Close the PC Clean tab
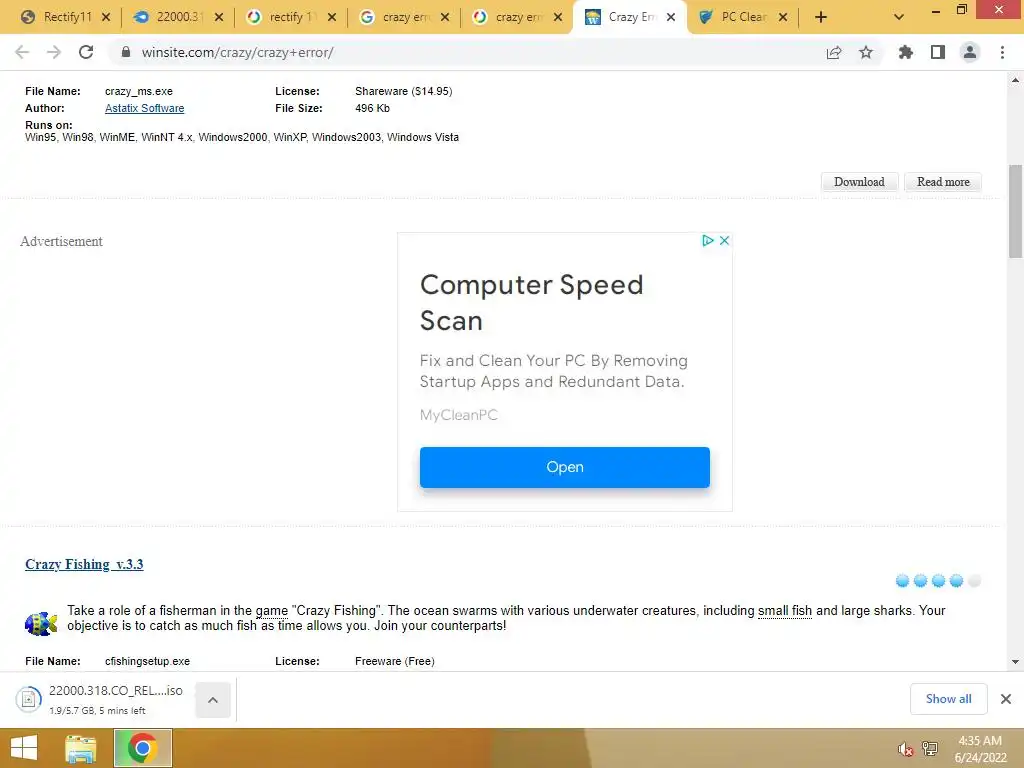Viewport: 1024px width, 768px height. 783,18
